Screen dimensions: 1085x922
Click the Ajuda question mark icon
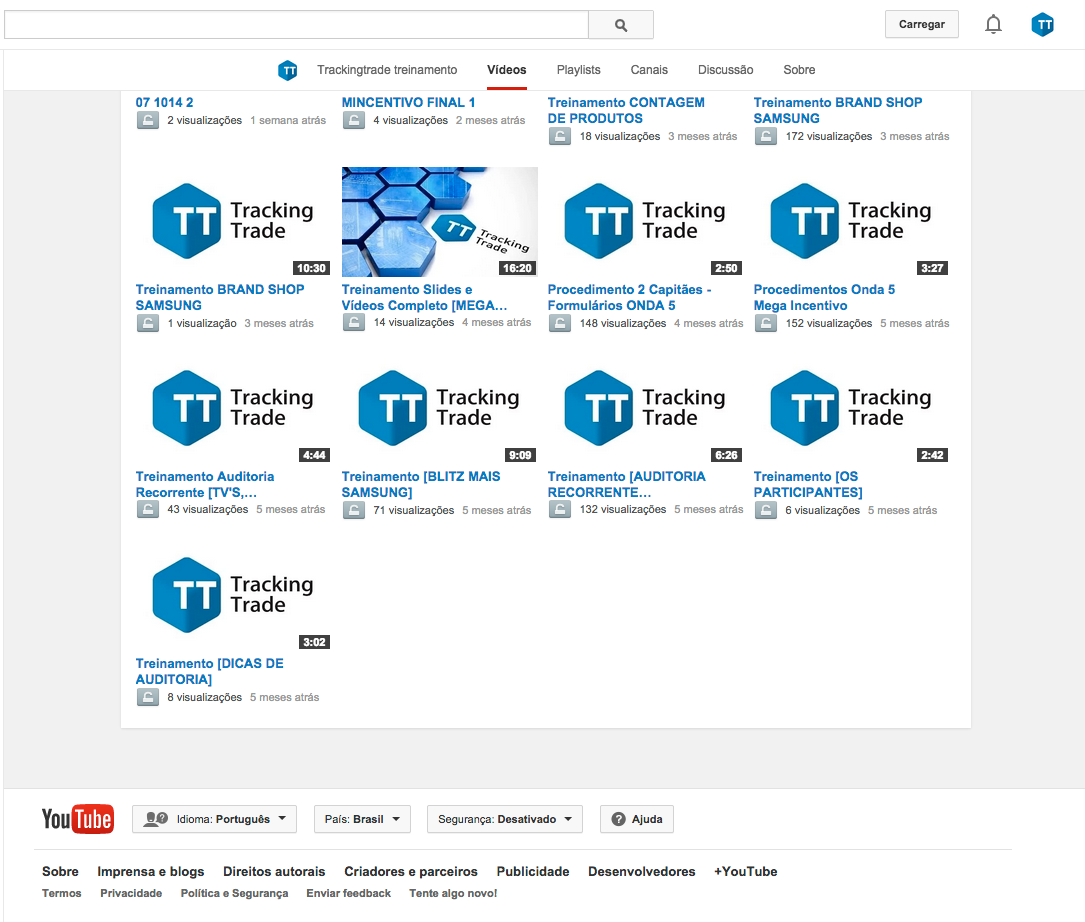[x=619, y=819]
